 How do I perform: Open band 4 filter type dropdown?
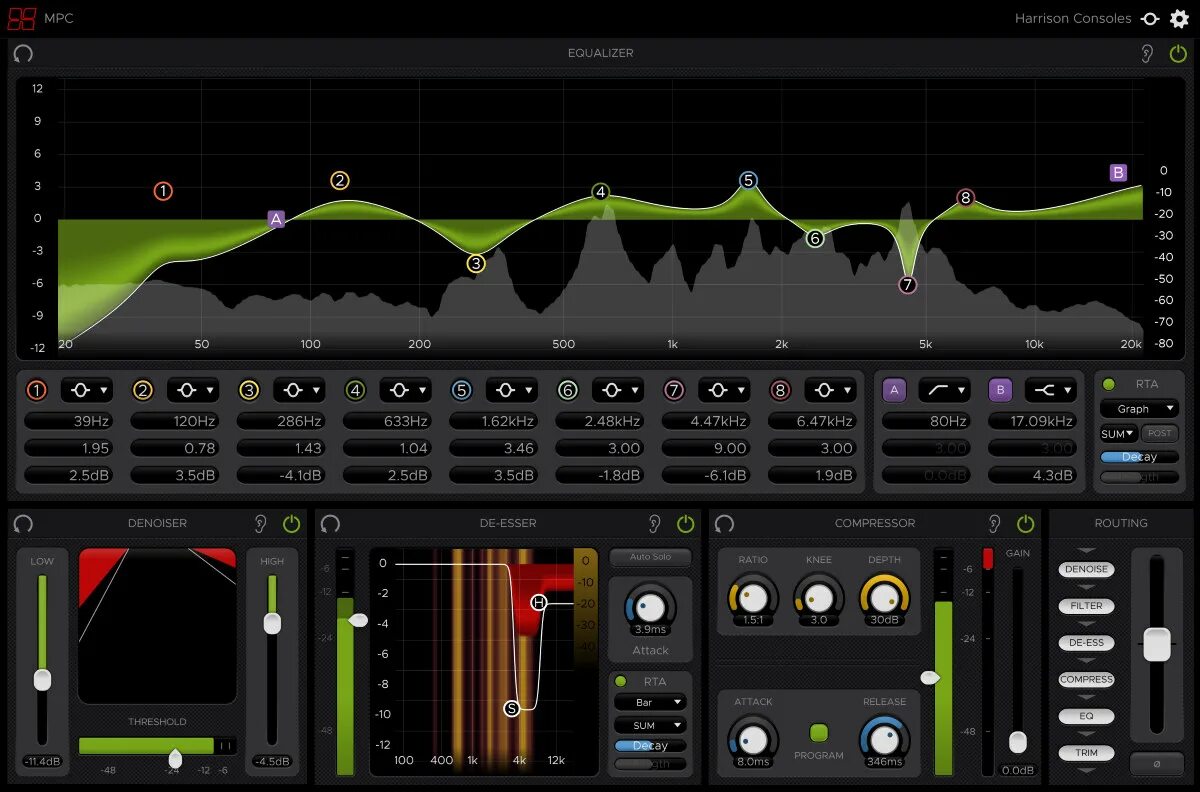coord(405,390)
